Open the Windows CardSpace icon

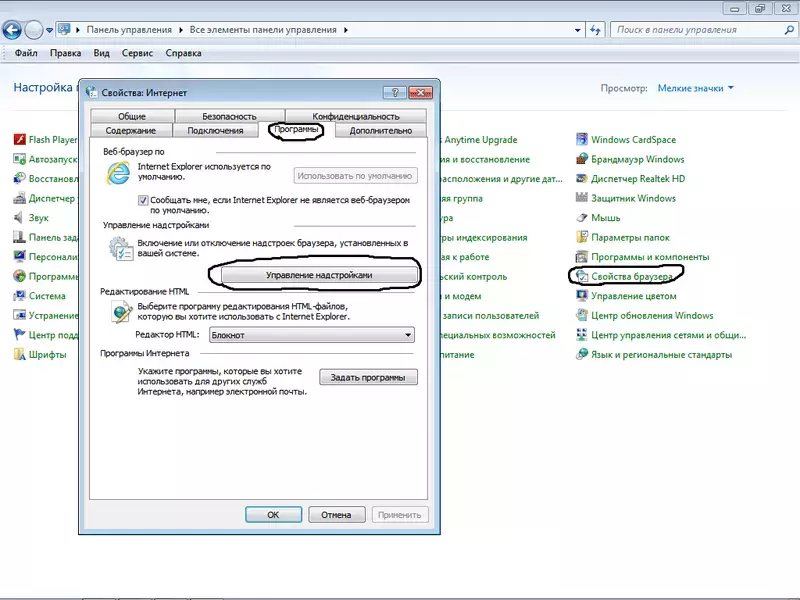tap(582, 139)
